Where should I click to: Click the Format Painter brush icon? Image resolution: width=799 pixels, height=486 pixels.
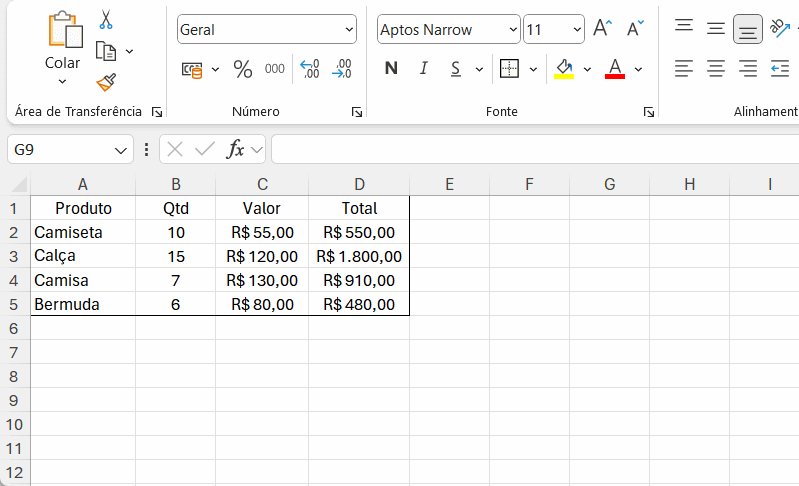click(106, 82)
